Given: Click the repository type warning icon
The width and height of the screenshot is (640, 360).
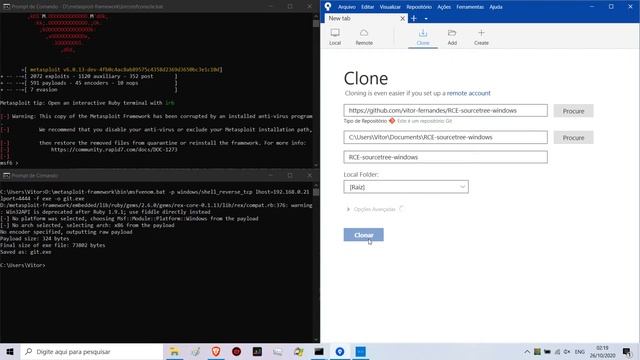Looking at the screenshot, I should (x=392, y=121).
